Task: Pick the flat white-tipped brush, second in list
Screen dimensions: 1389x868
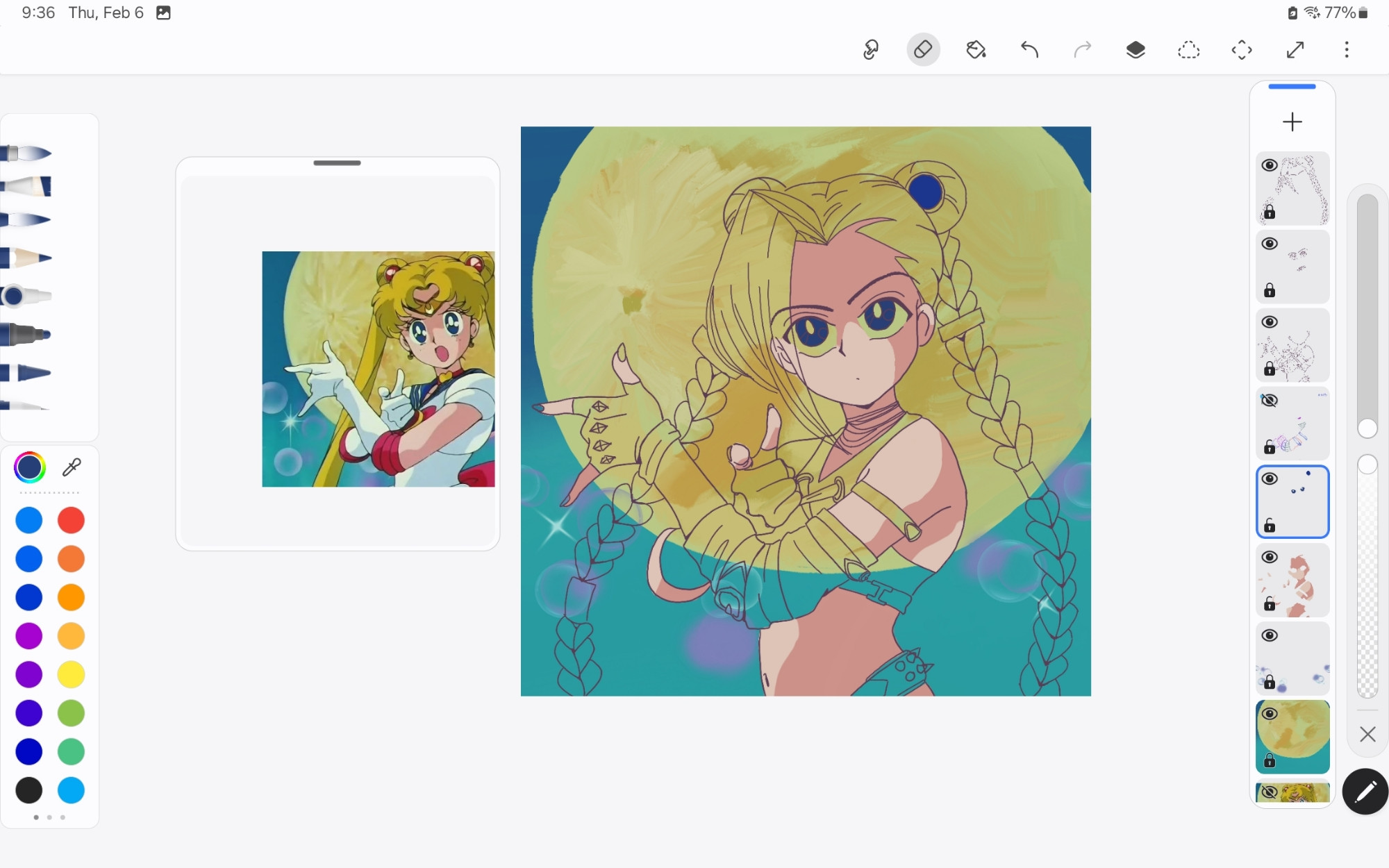Action: coord(26,186)
